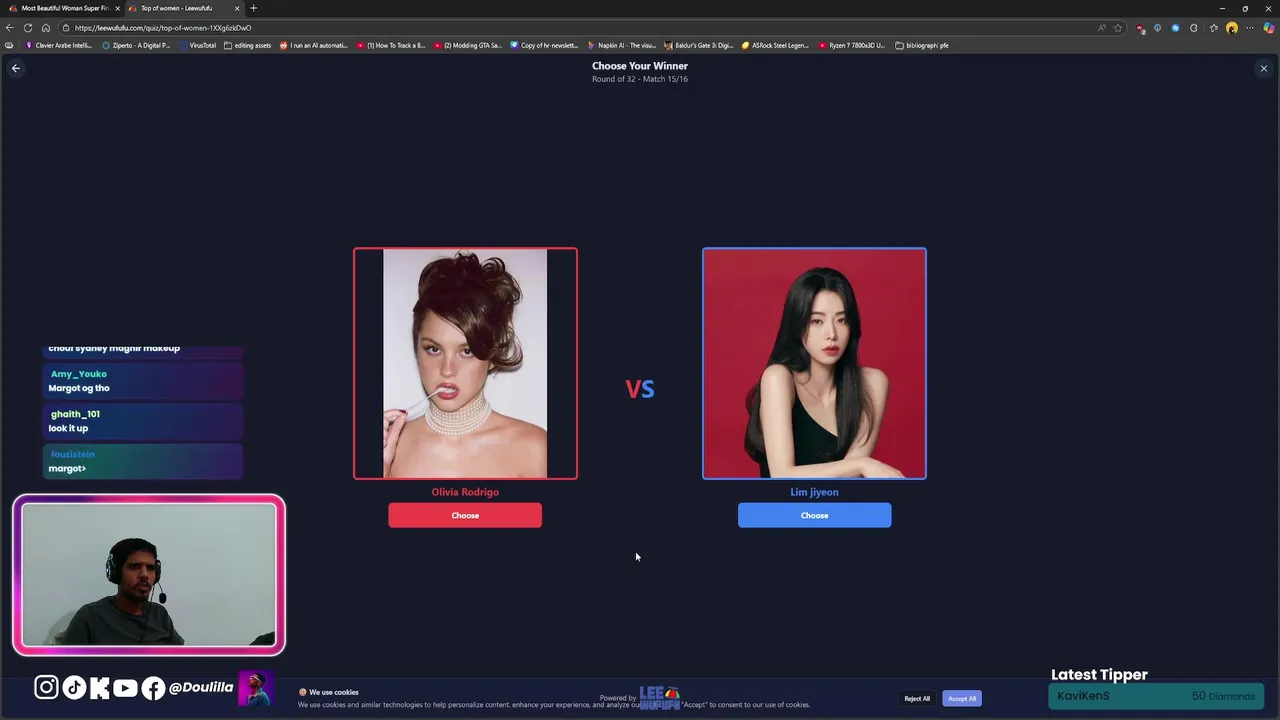The height and width of the screenshot is (720, 1280).
Task: Click the browser Back button
Action: pyautogui.click(x=10, y=28)
